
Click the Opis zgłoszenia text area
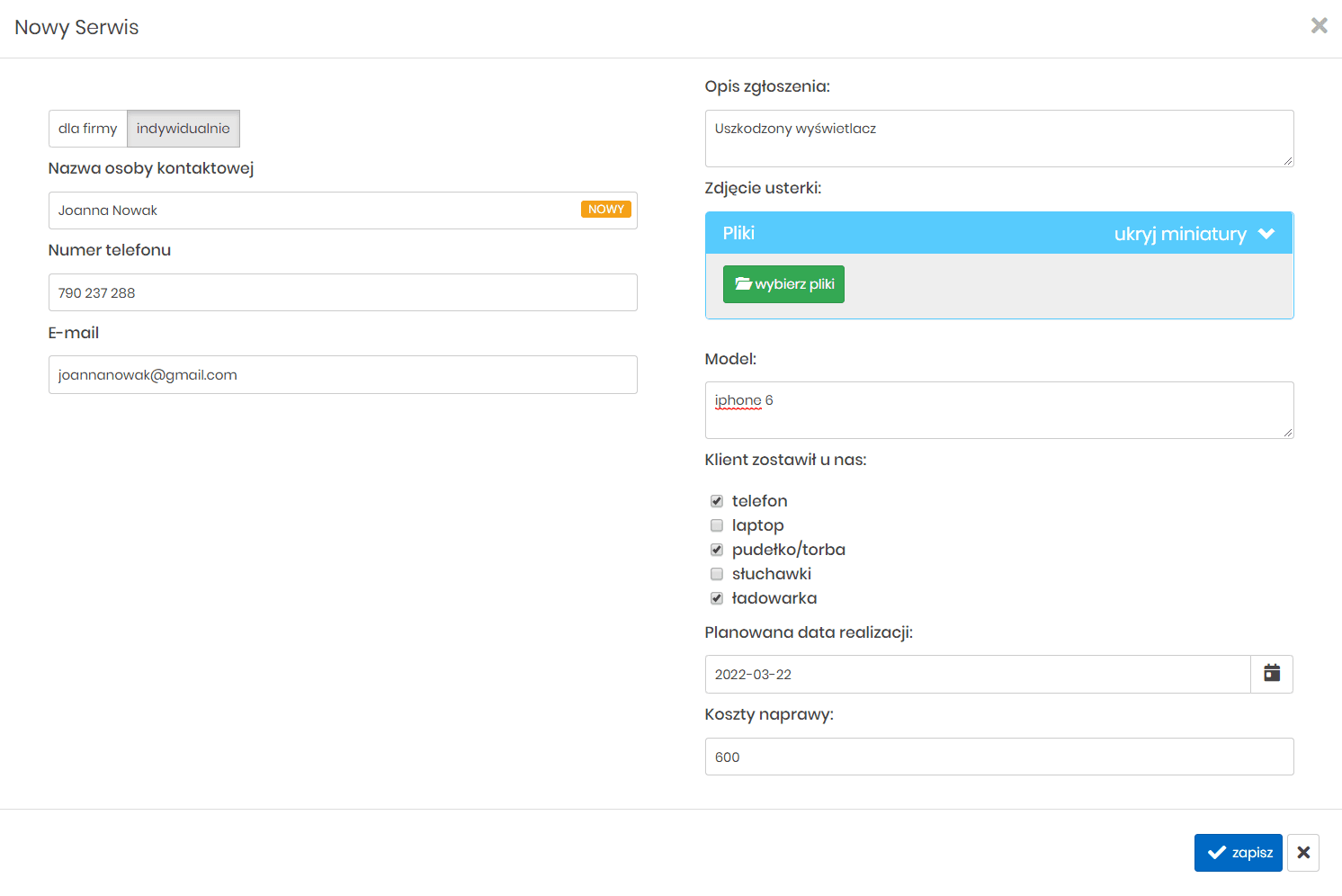coord(998,139)
